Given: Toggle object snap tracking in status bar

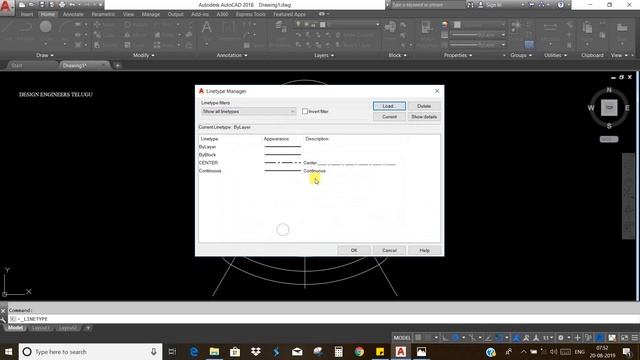Looking at the screenshot, I should [489, 338].
